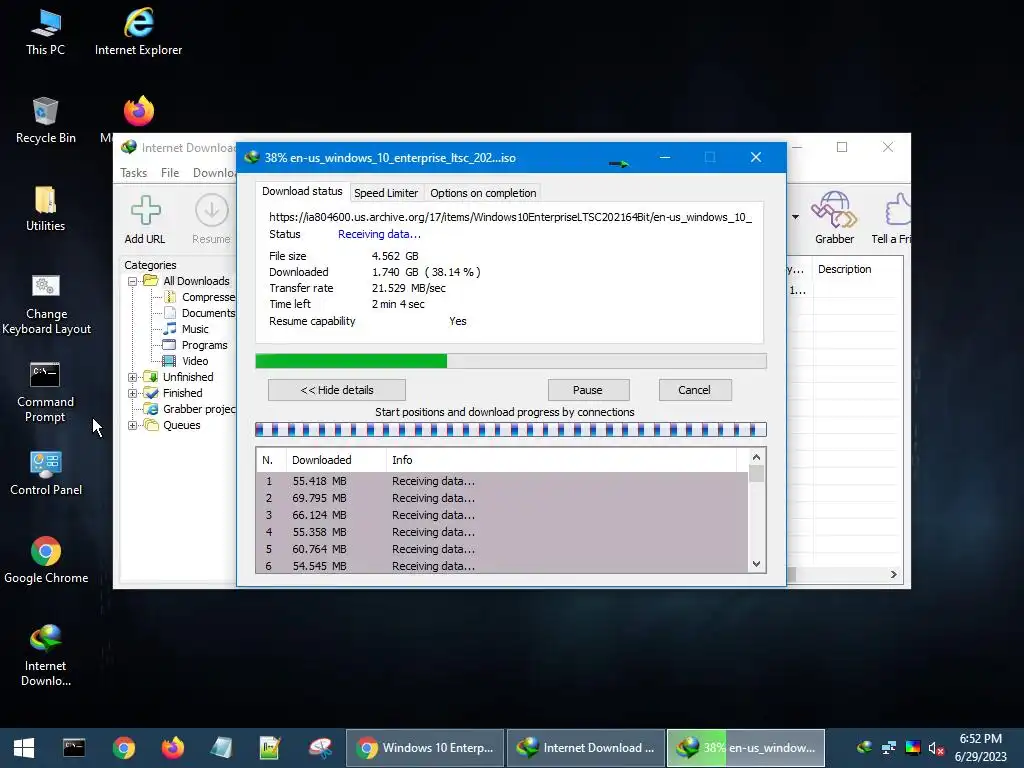Select the Grabber projects tree item
1024x768 pixels.
coord(191,409)
